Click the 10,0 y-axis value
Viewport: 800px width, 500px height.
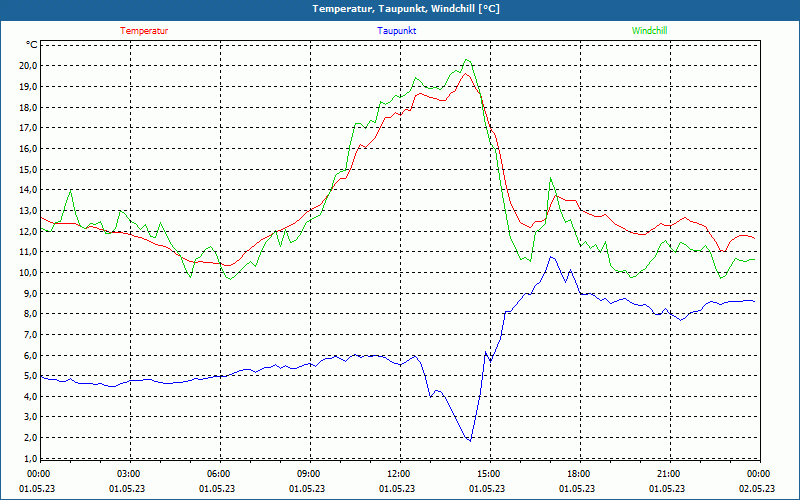28,272
